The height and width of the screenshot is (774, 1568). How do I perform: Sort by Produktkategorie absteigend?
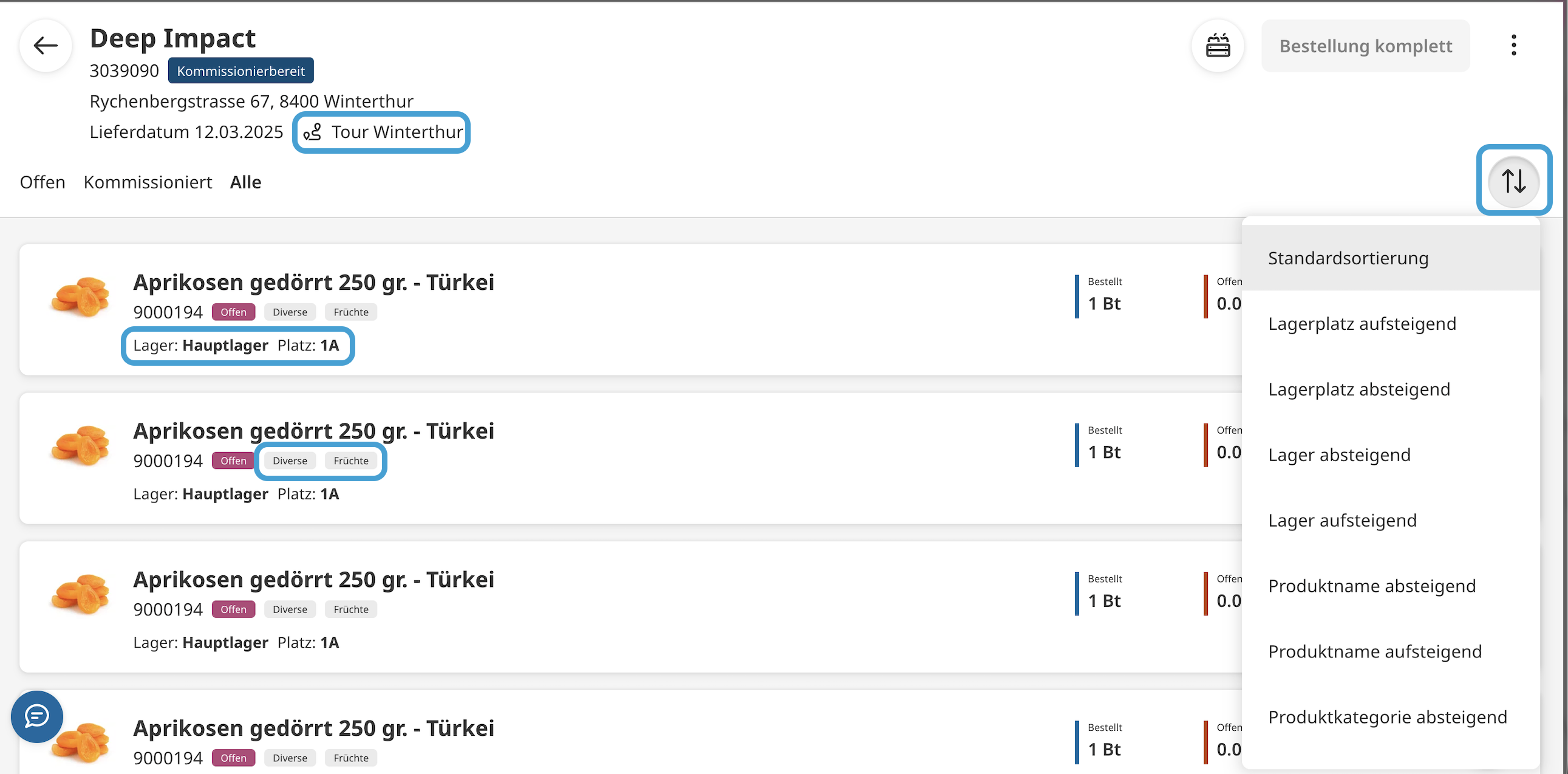click(x=1387, y=717)
